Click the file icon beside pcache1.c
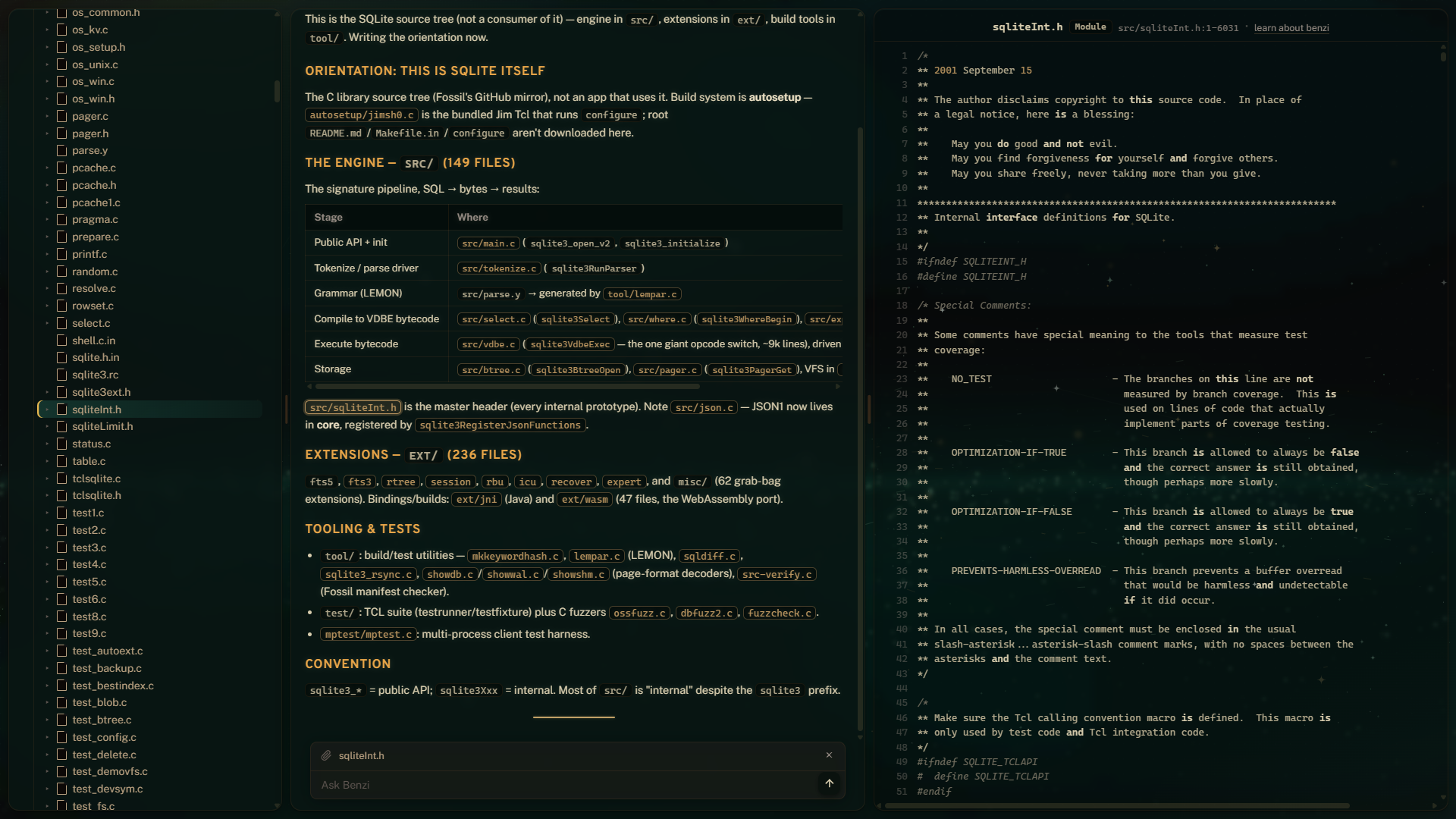The image size is (1456, 819). (62, 202)
